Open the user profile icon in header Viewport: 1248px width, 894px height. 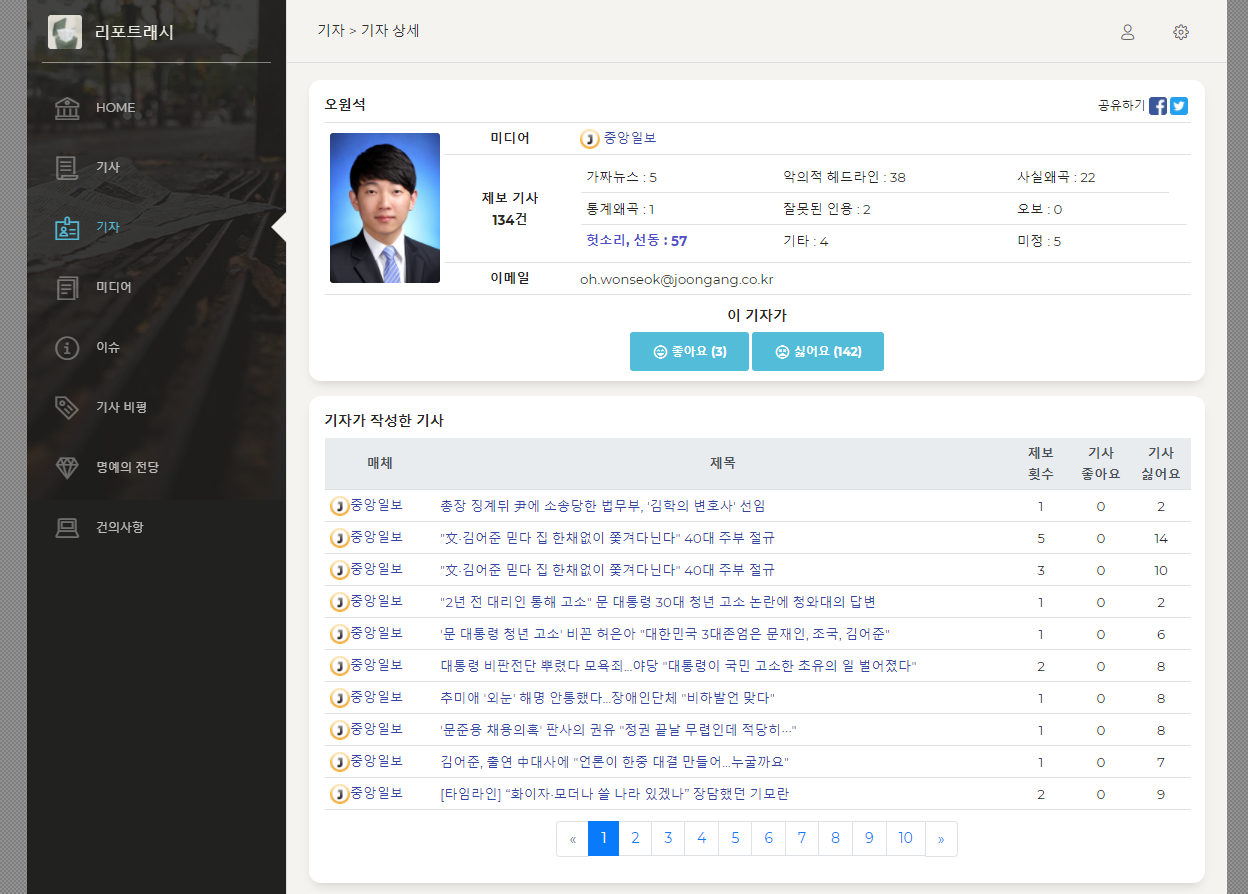tap(1127, 32)
